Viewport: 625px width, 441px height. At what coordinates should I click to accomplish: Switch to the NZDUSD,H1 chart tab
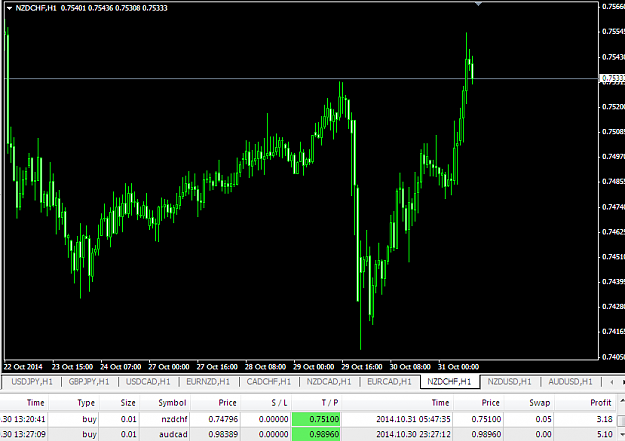click(x=509, y=382)
